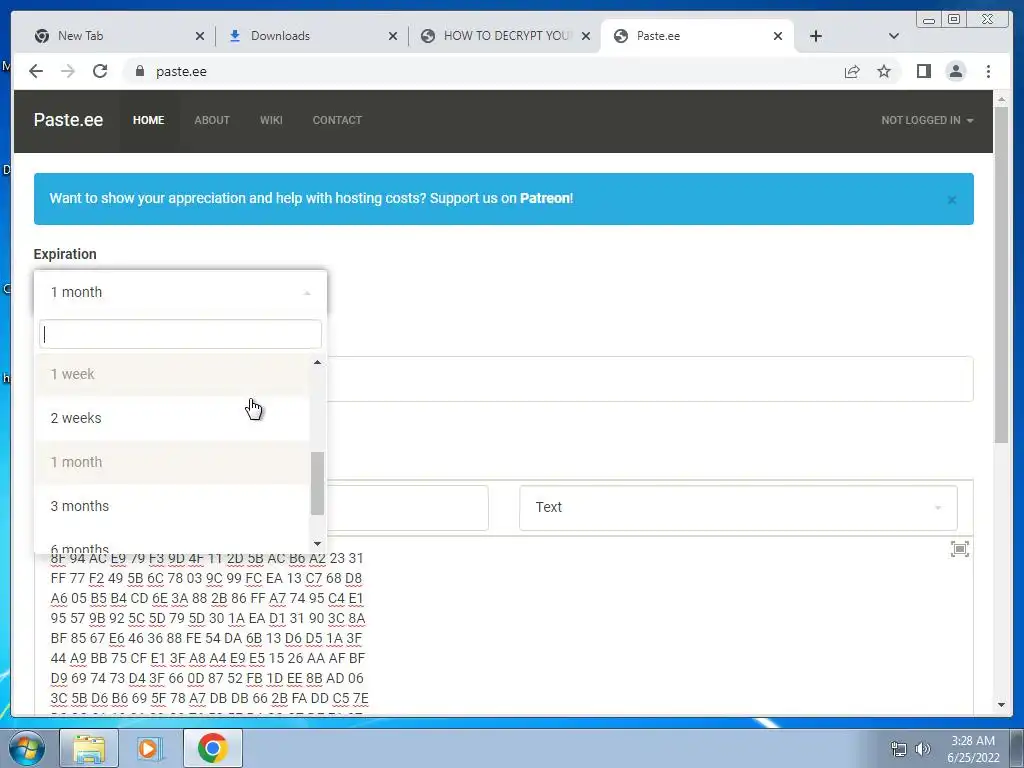Viewport: 1024px width, 768px height.
Task: Close the New Tab tab
Action: pos(200,36)
